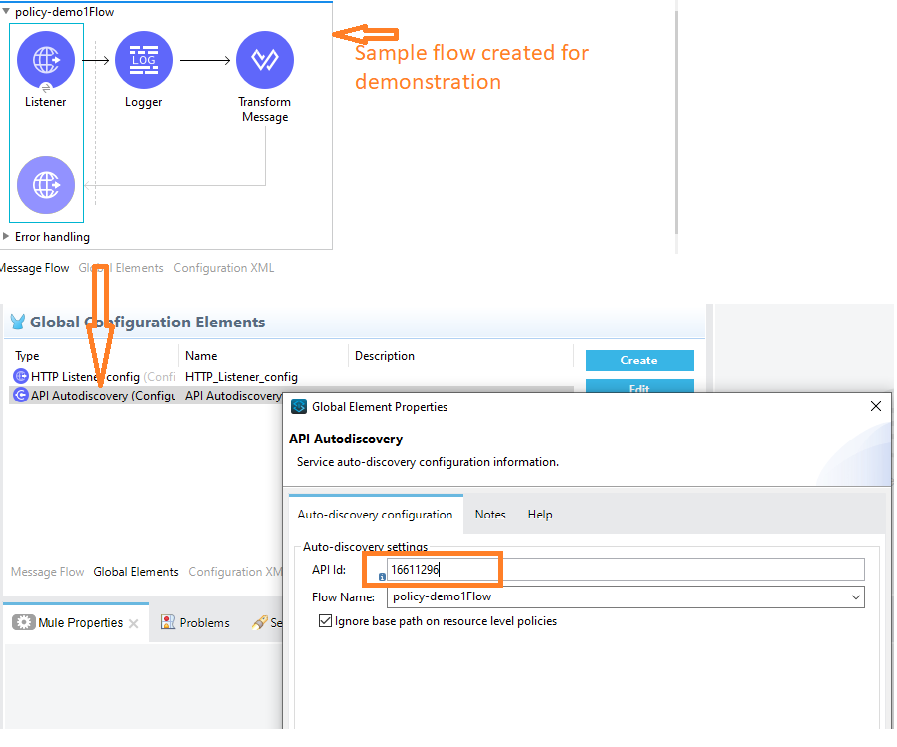The image size is (897, 747).
Task: Switch to Message Flow tab in upper editor
Action: 34,268
